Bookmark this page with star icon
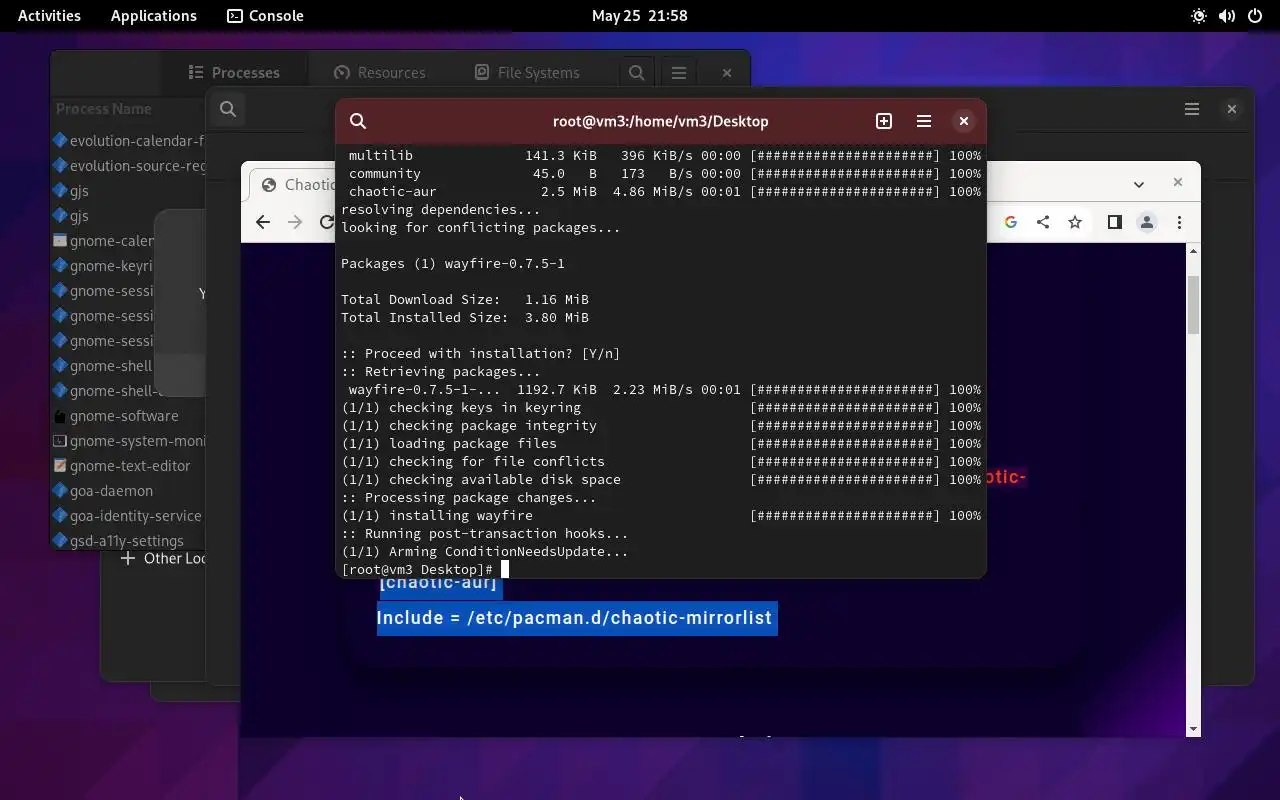Screen dimensions: 1280x800 [x=1075, y=222]
